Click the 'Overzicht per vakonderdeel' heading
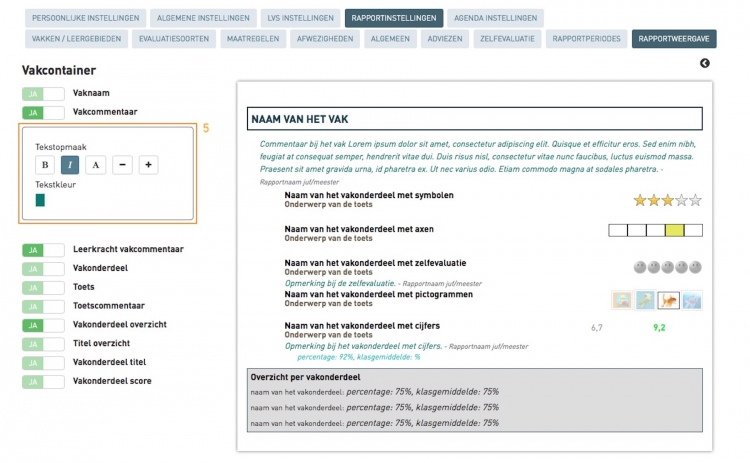 coord(305,377)
